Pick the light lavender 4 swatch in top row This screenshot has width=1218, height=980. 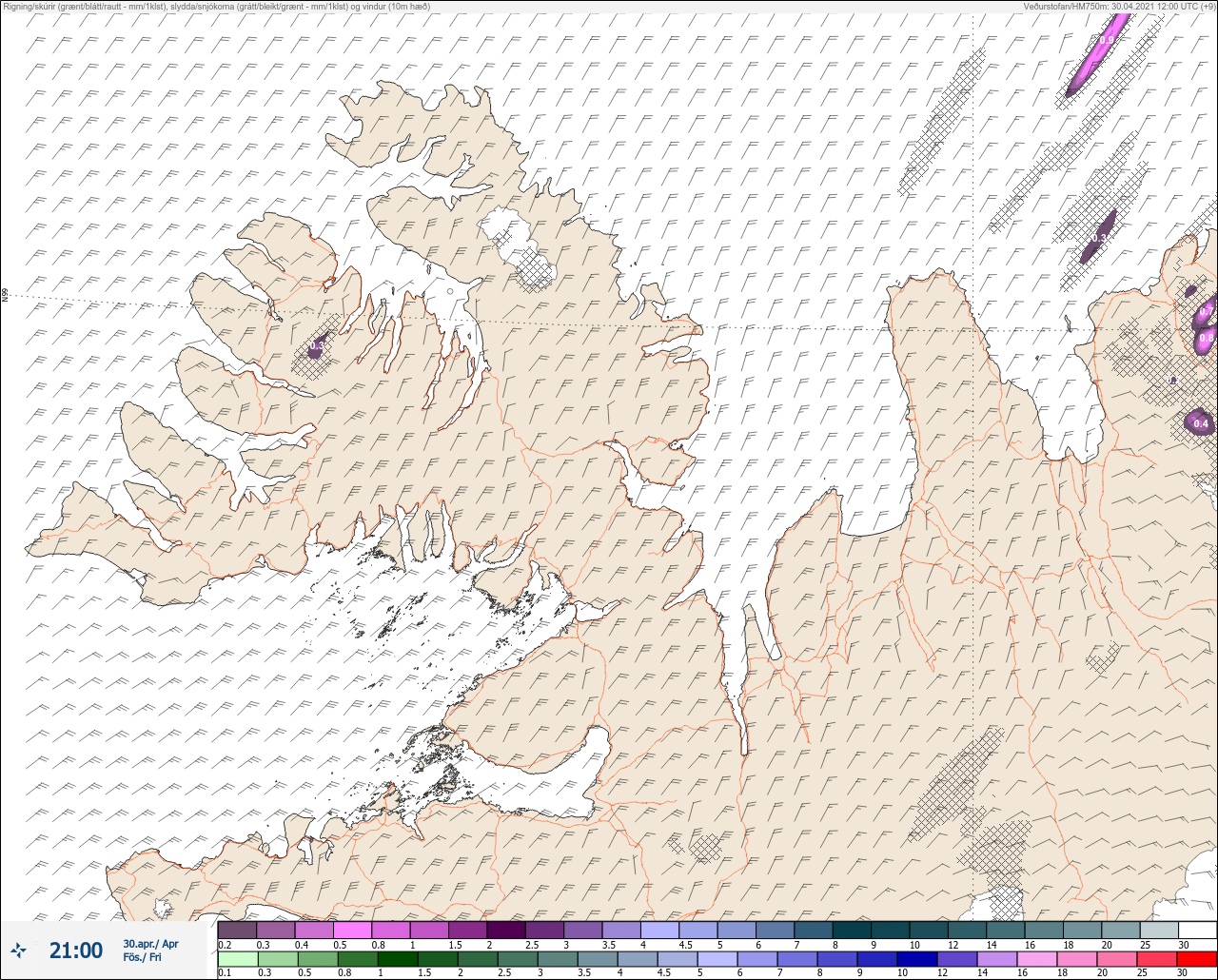coord(659,930)
